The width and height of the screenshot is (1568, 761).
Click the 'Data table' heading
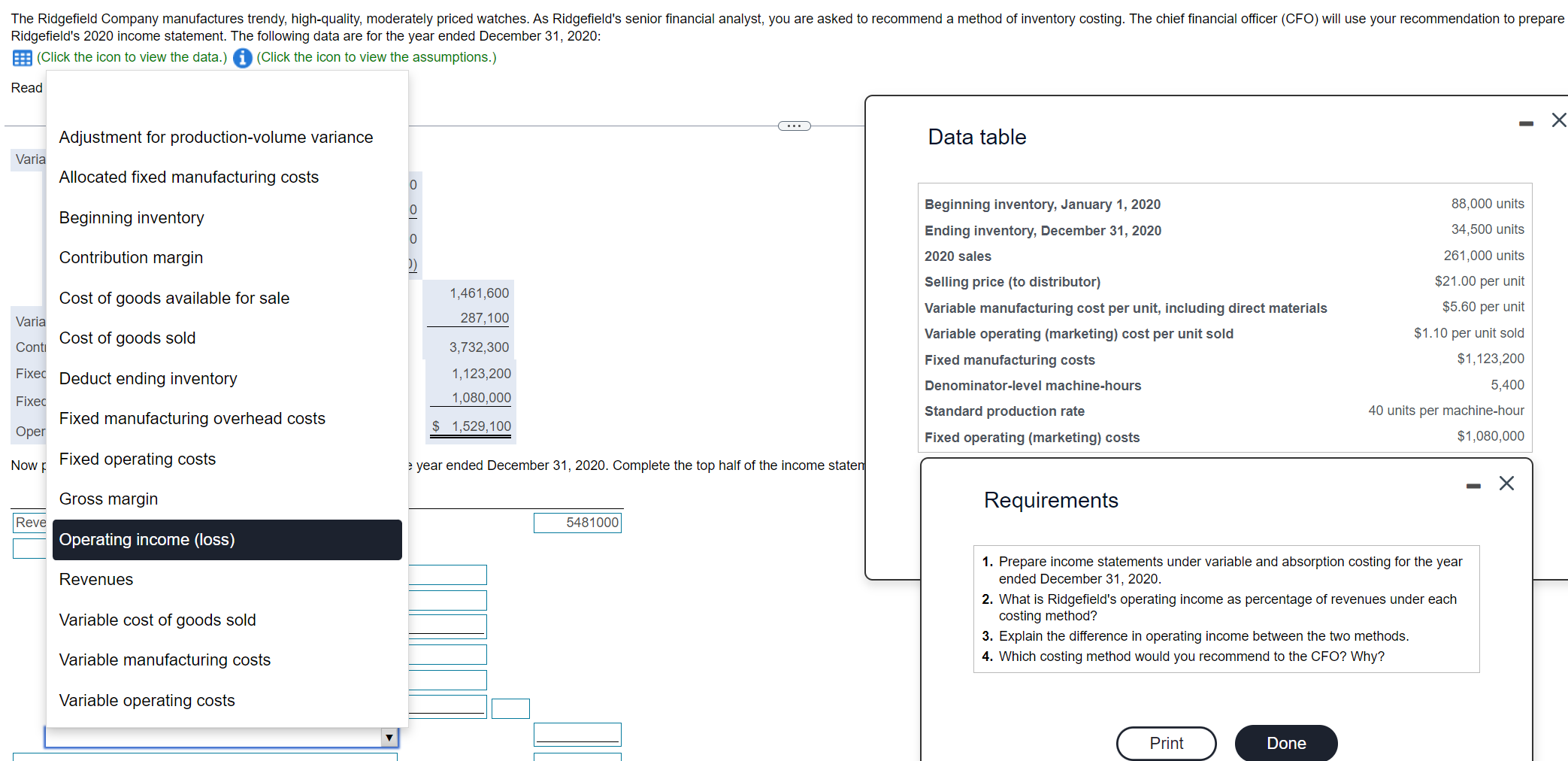977,137
